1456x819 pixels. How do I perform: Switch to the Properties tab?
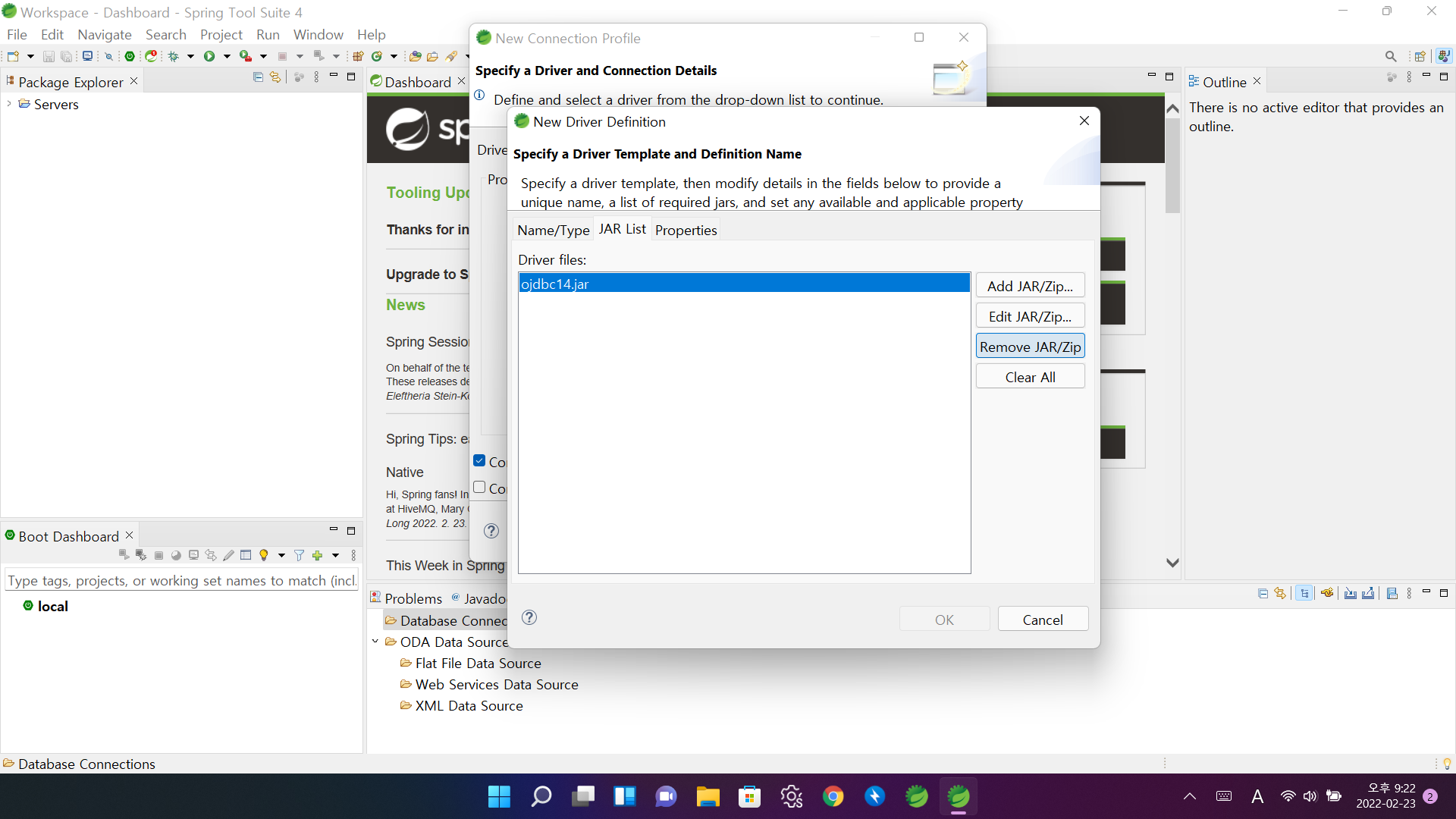point(686,230)
